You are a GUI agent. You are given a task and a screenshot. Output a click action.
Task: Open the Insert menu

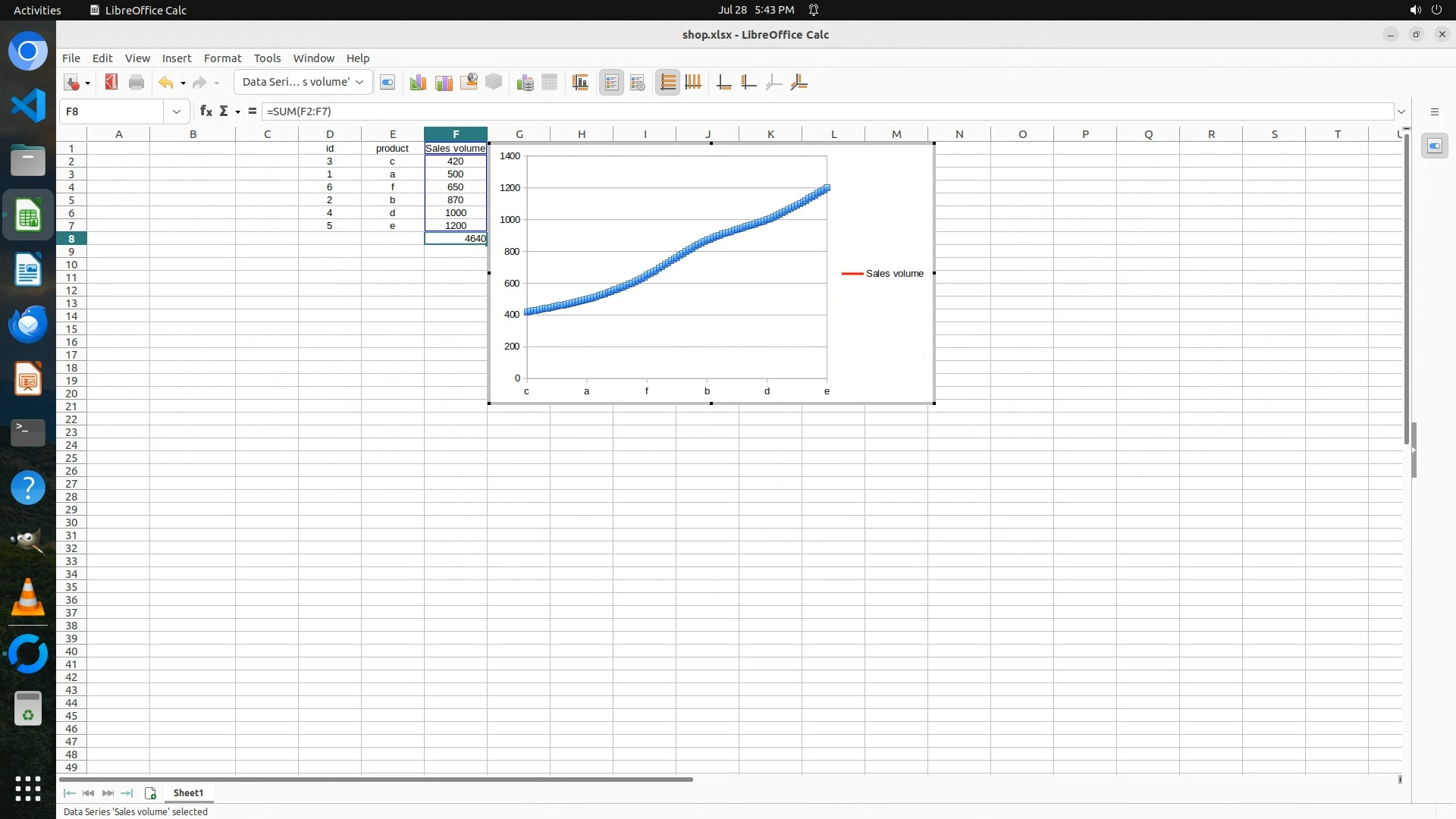click(176, 58)
